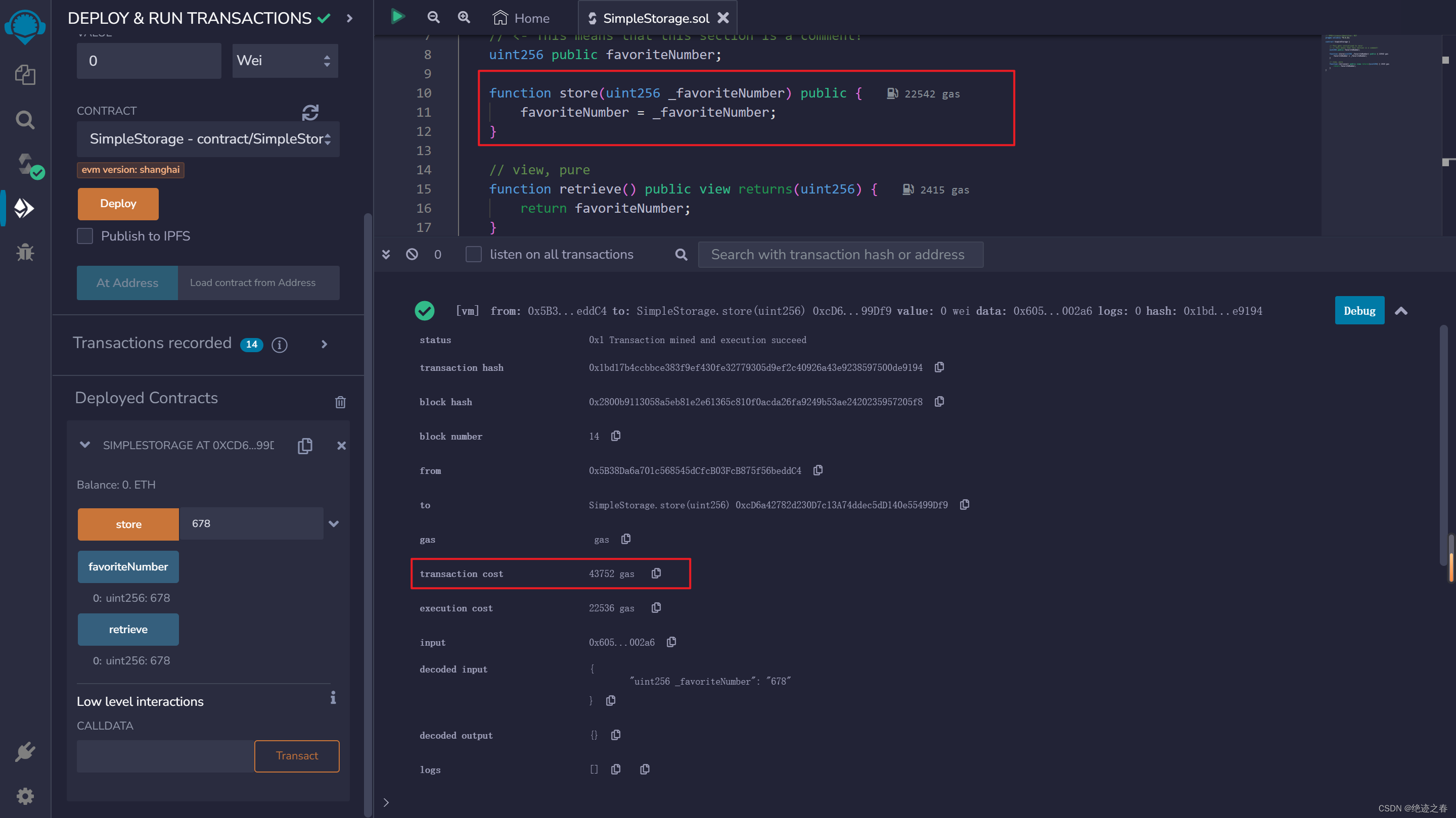
Task: Toggle listen on all transactions
Action: (474, 254)
